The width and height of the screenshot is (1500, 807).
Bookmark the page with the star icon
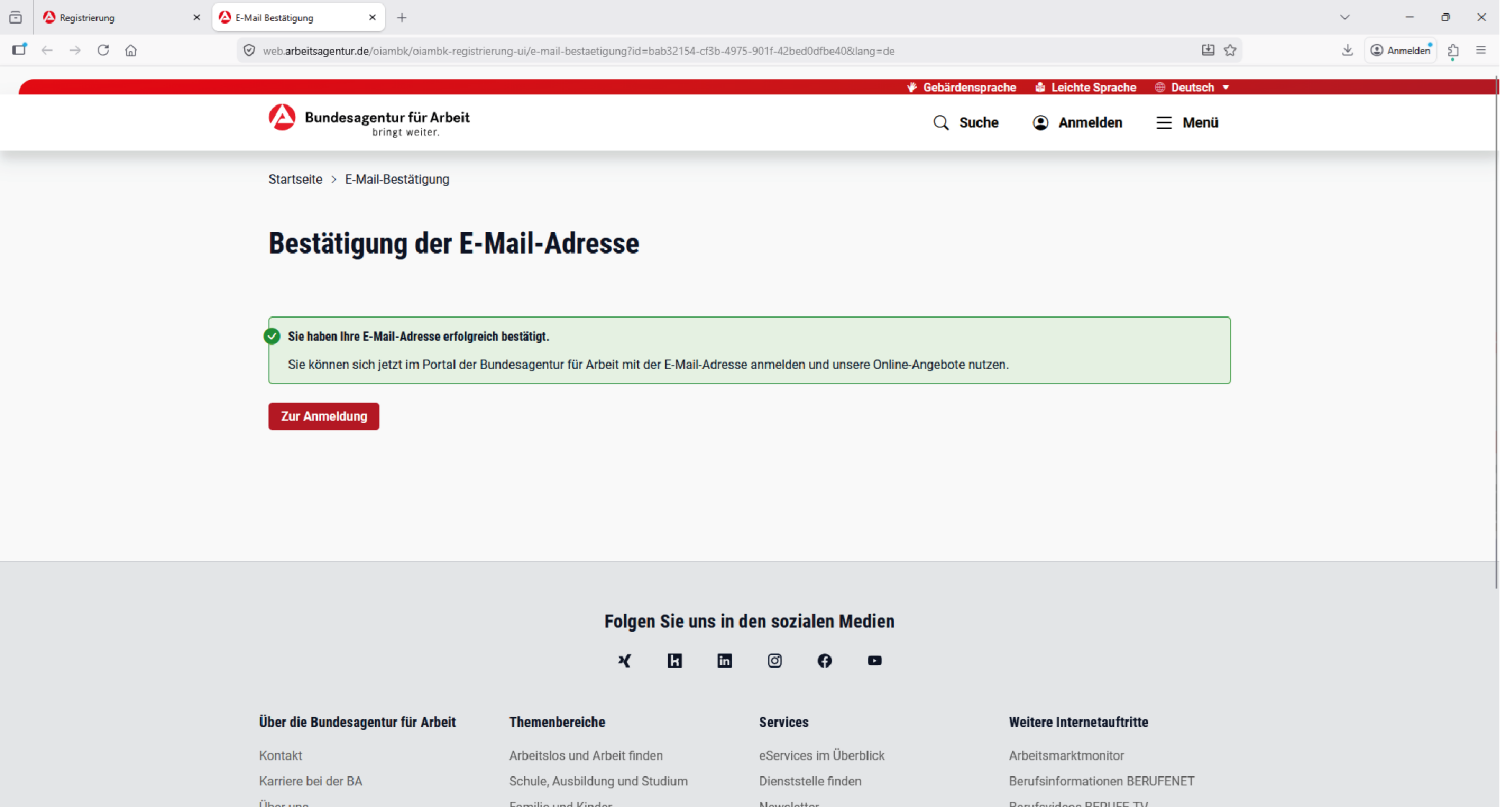(1230, 49)
